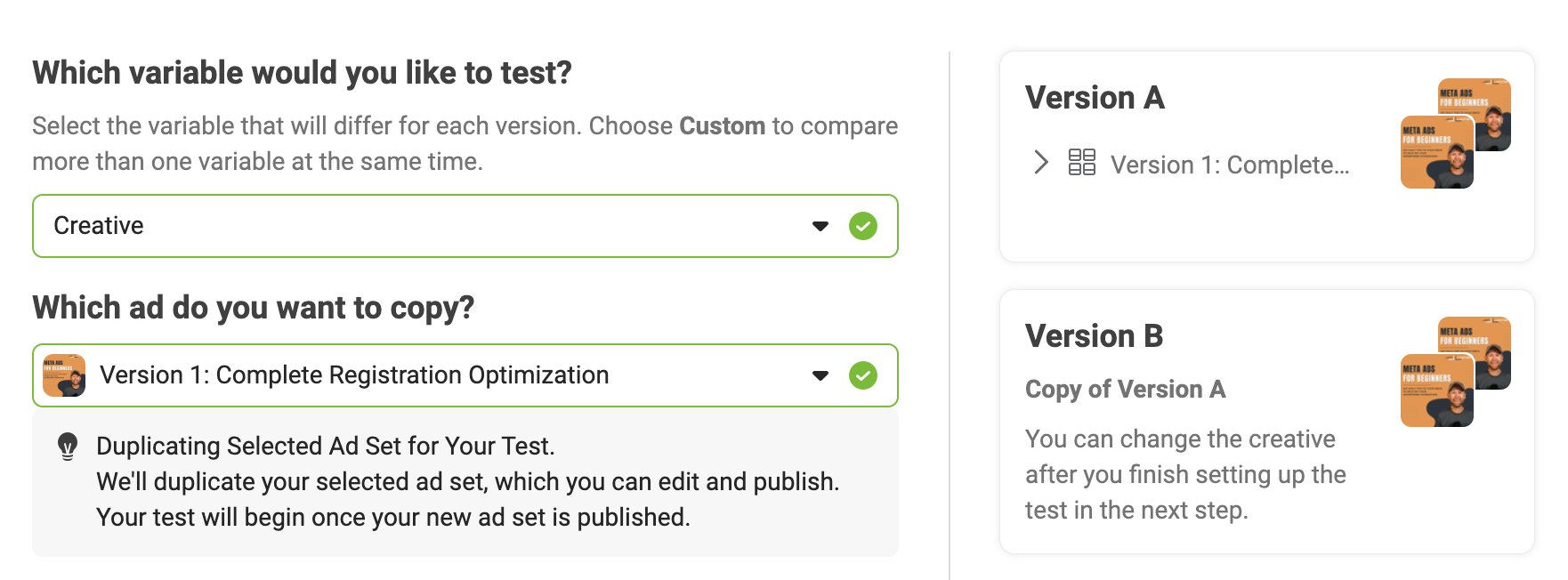Click the front ad thumbnail in Version A
This screenshot has height=580, width=1568.
(1436, 152)
